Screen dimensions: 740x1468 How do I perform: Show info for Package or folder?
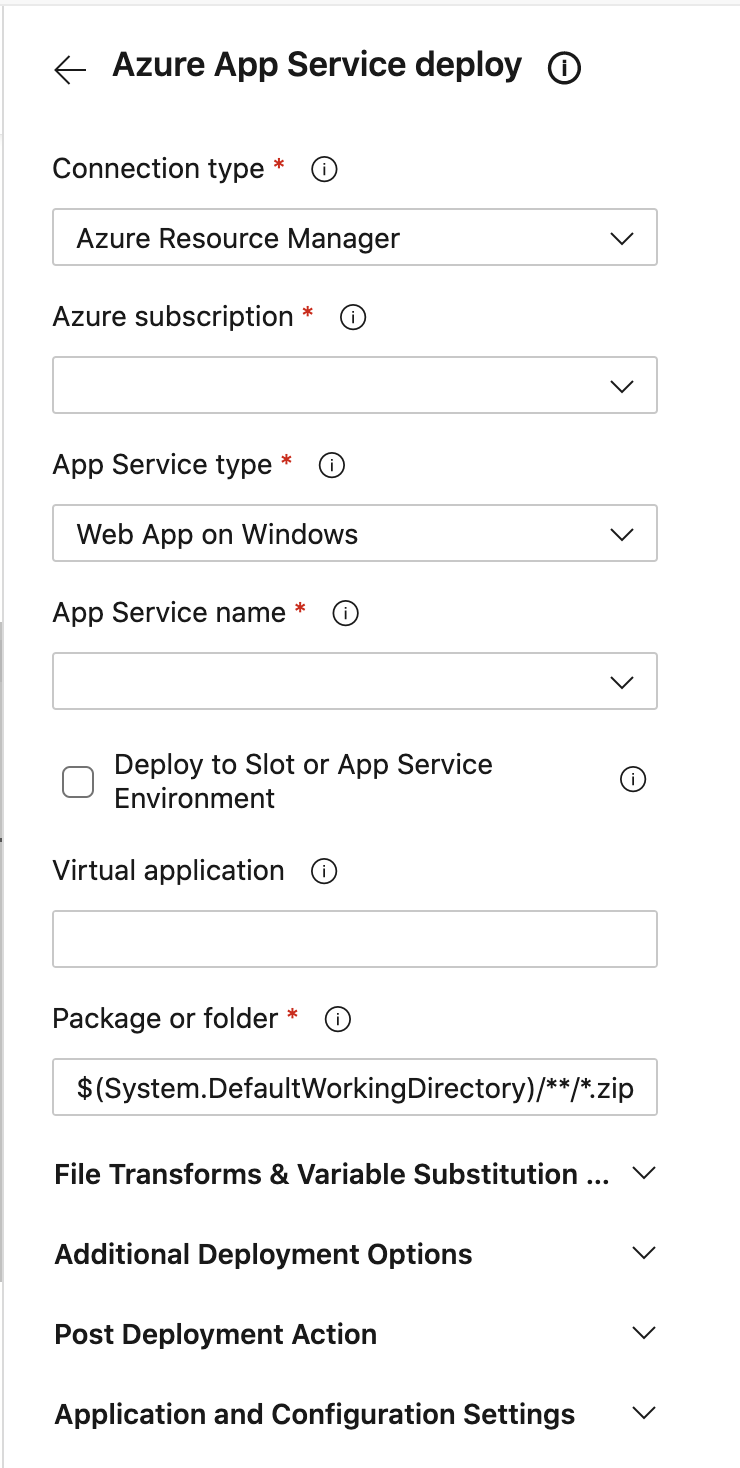coord(338,1020)
